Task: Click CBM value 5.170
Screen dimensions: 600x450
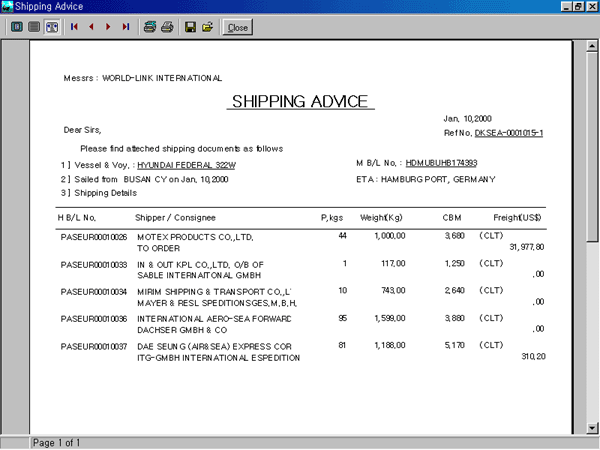Action: tap(455, 346)
